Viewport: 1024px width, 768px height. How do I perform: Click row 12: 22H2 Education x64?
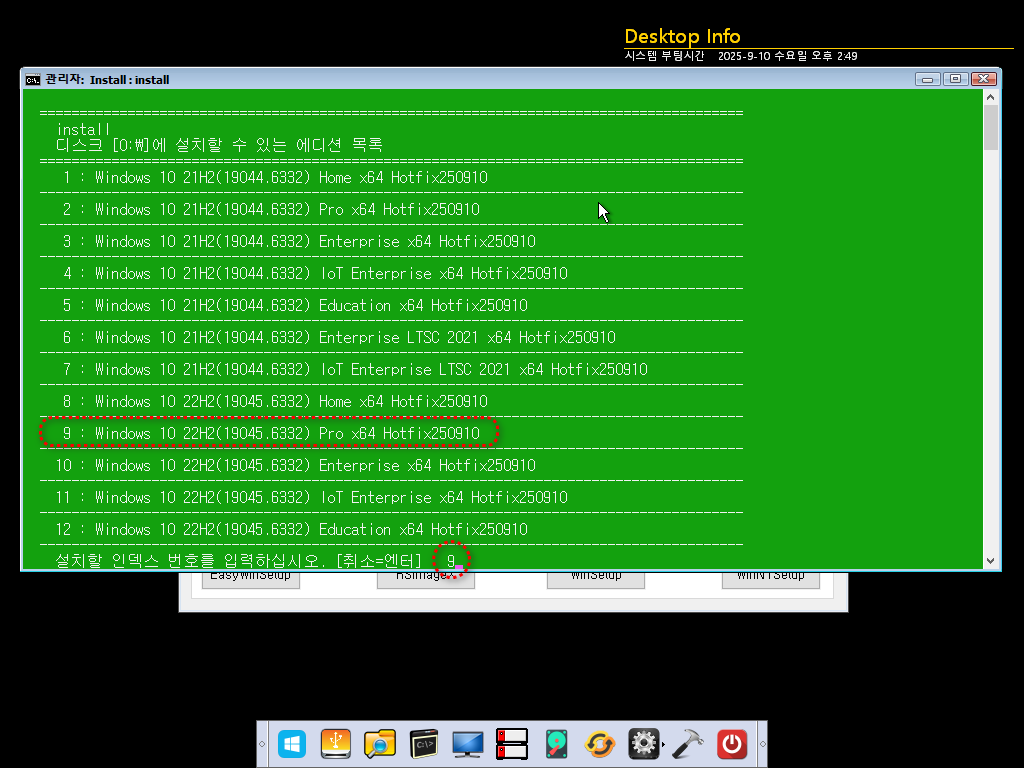(x=291, y=530)
